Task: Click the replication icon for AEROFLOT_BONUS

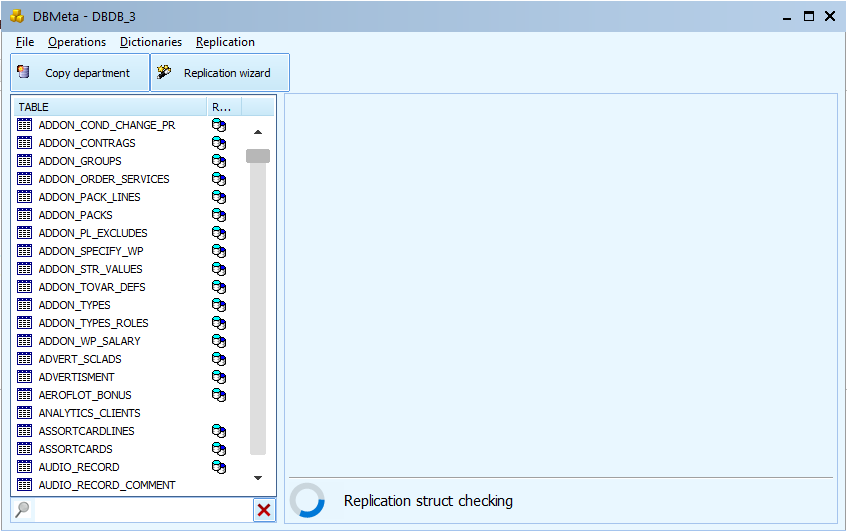Action: pos(219,395)
